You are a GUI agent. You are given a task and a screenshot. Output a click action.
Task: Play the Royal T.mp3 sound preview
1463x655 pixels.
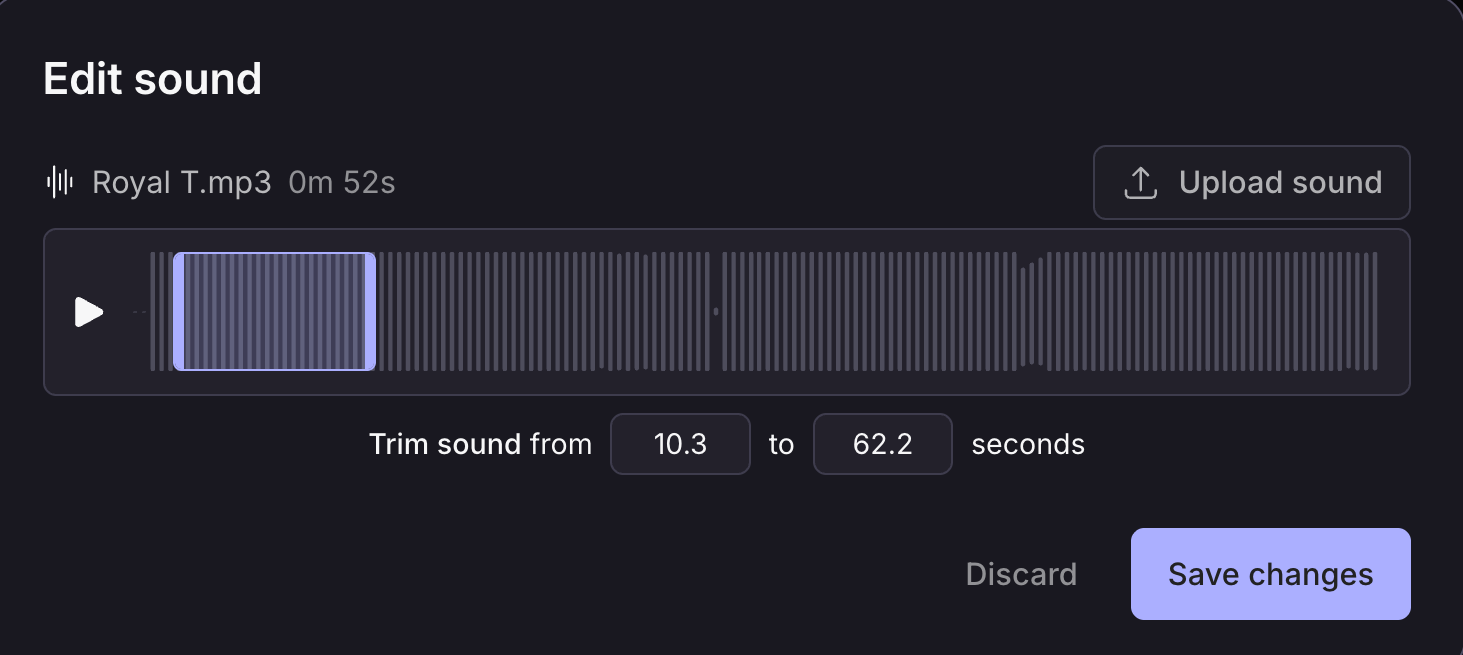pos(89,312)
